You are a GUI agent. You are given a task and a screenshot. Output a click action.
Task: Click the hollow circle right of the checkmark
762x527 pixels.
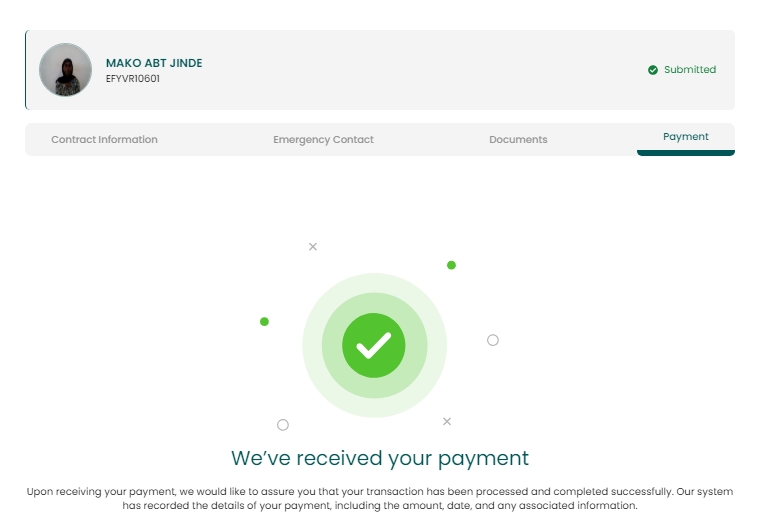click(x=493, y=340)
